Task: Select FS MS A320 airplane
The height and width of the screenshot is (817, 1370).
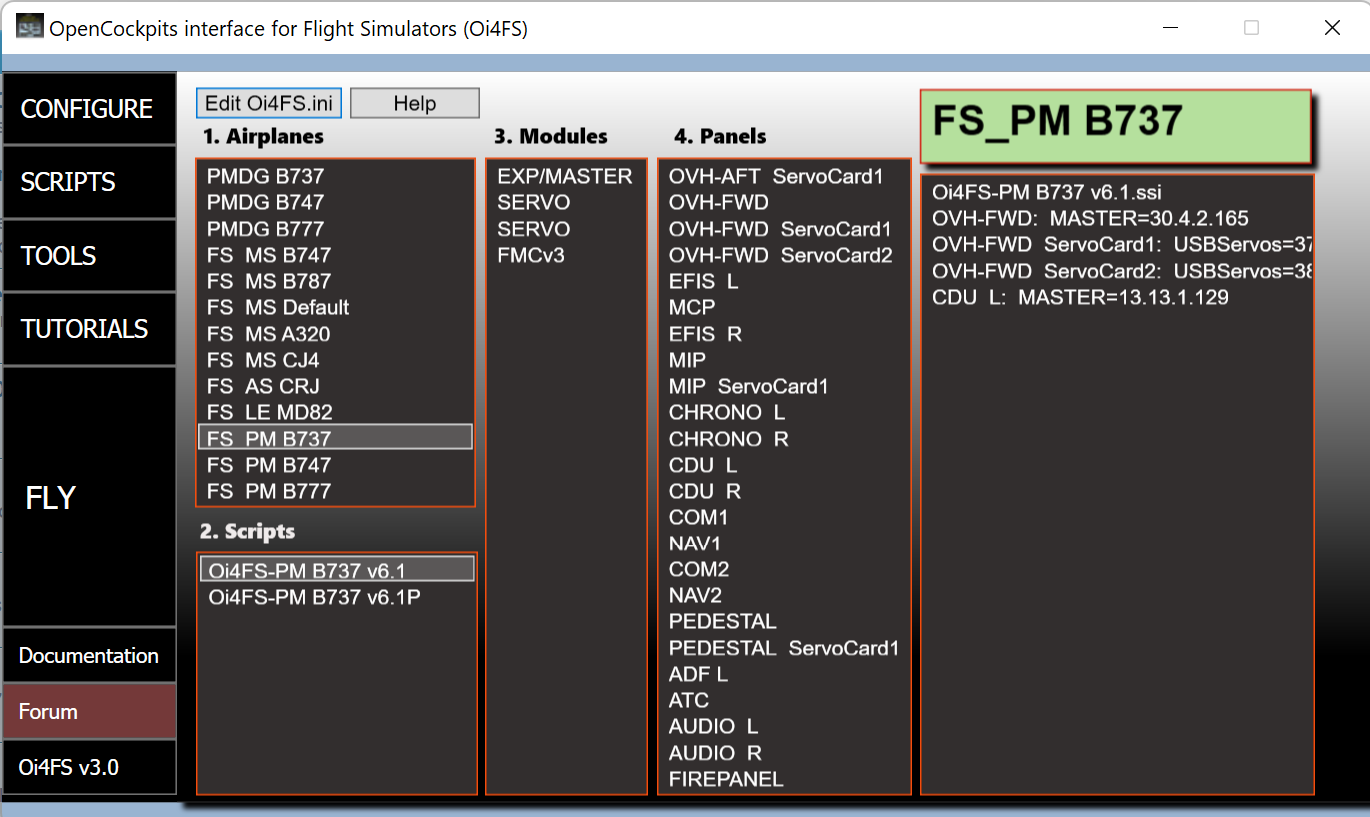Action: (x=268, y=334)
